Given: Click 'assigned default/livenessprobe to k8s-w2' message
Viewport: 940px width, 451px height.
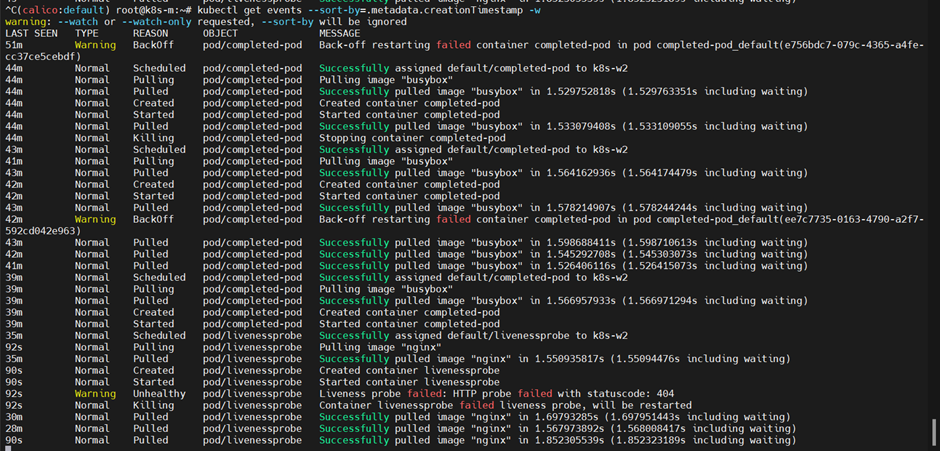Looking at the screenshot, I should (x=474, y=335).
